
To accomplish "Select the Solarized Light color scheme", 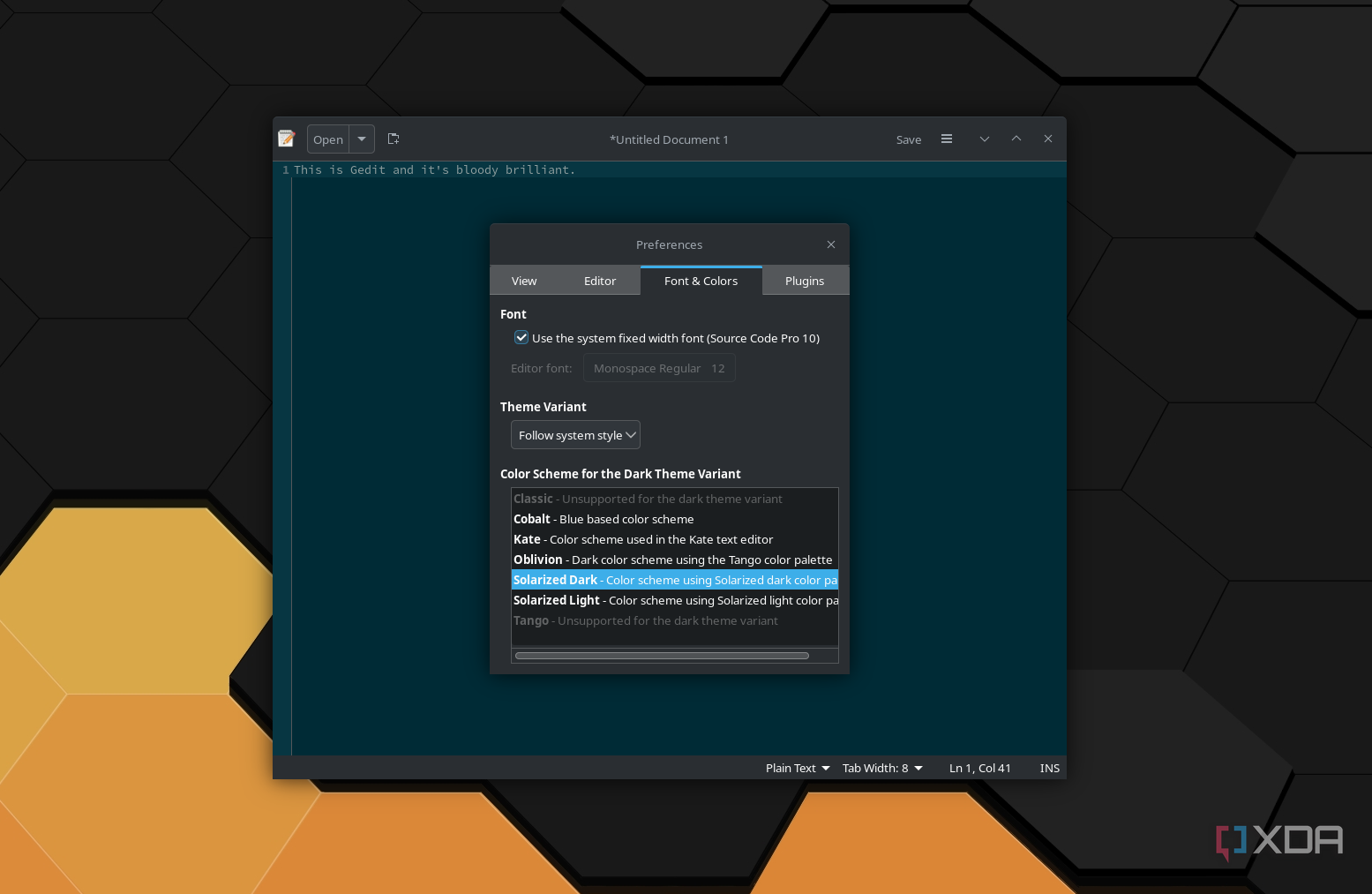I will tap(675, 600).
